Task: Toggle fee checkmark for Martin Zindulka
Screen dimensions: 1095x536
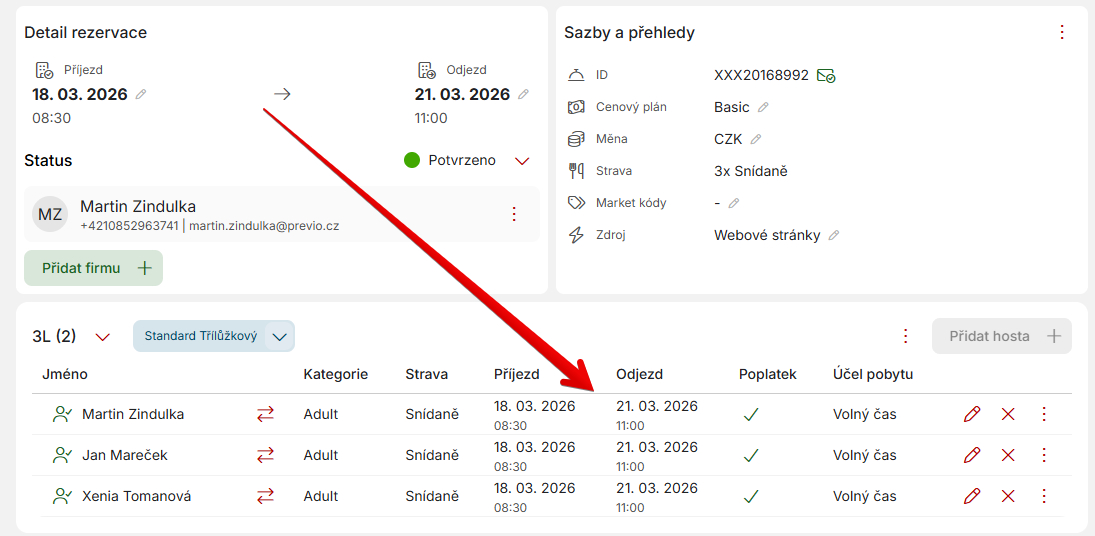Action: (x=751, y=414)
